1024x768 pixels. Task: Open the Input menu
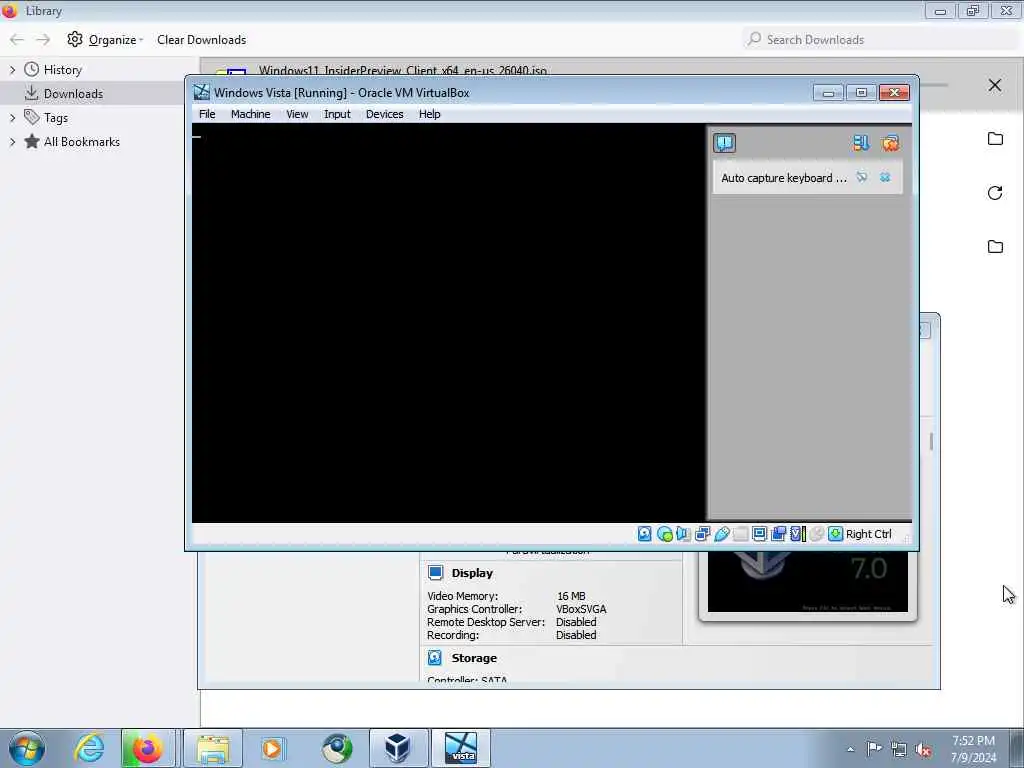pos(337,114)
